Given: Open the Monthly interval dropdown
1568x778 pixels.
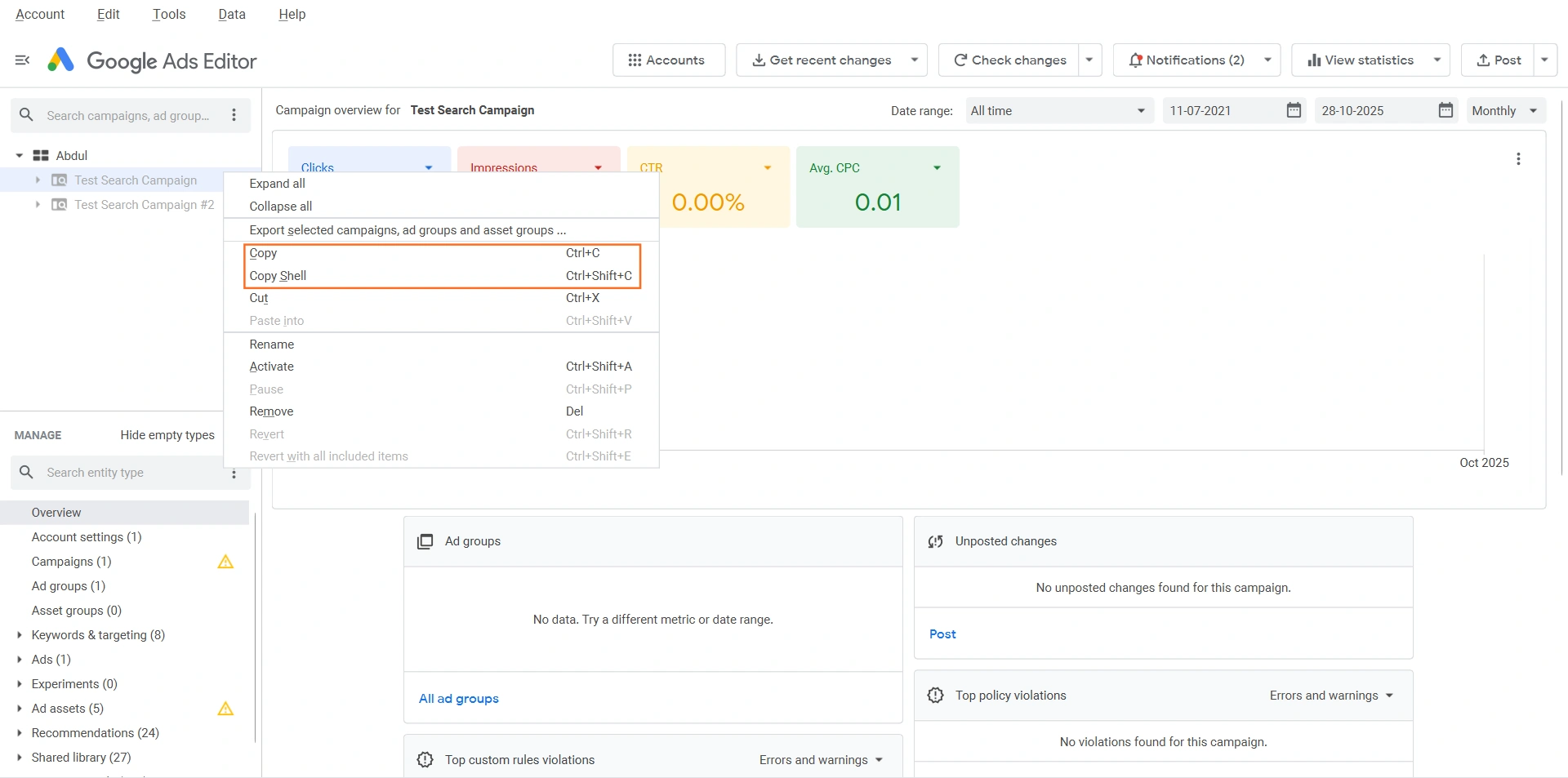Looking at the screenshot, I should (1505, 111).
